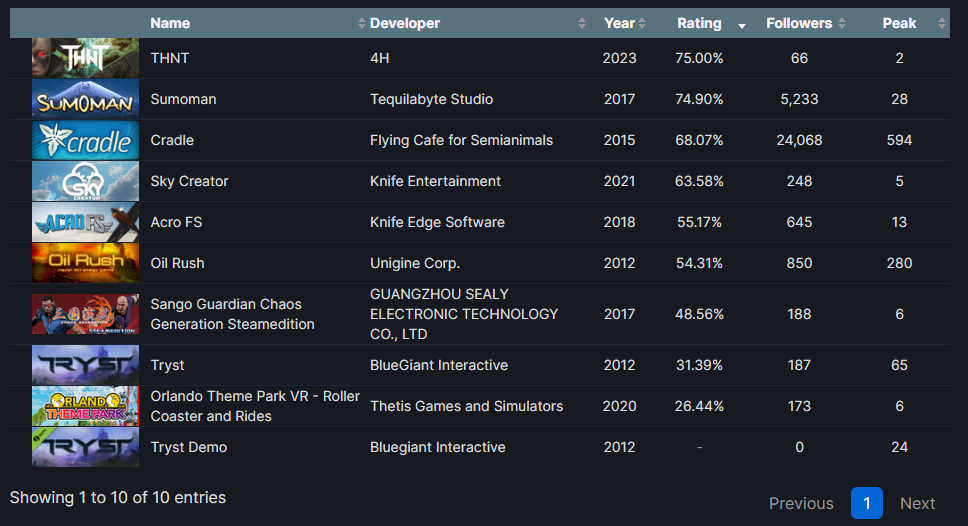Open the Cradle game thumbnail

(85, 140)
